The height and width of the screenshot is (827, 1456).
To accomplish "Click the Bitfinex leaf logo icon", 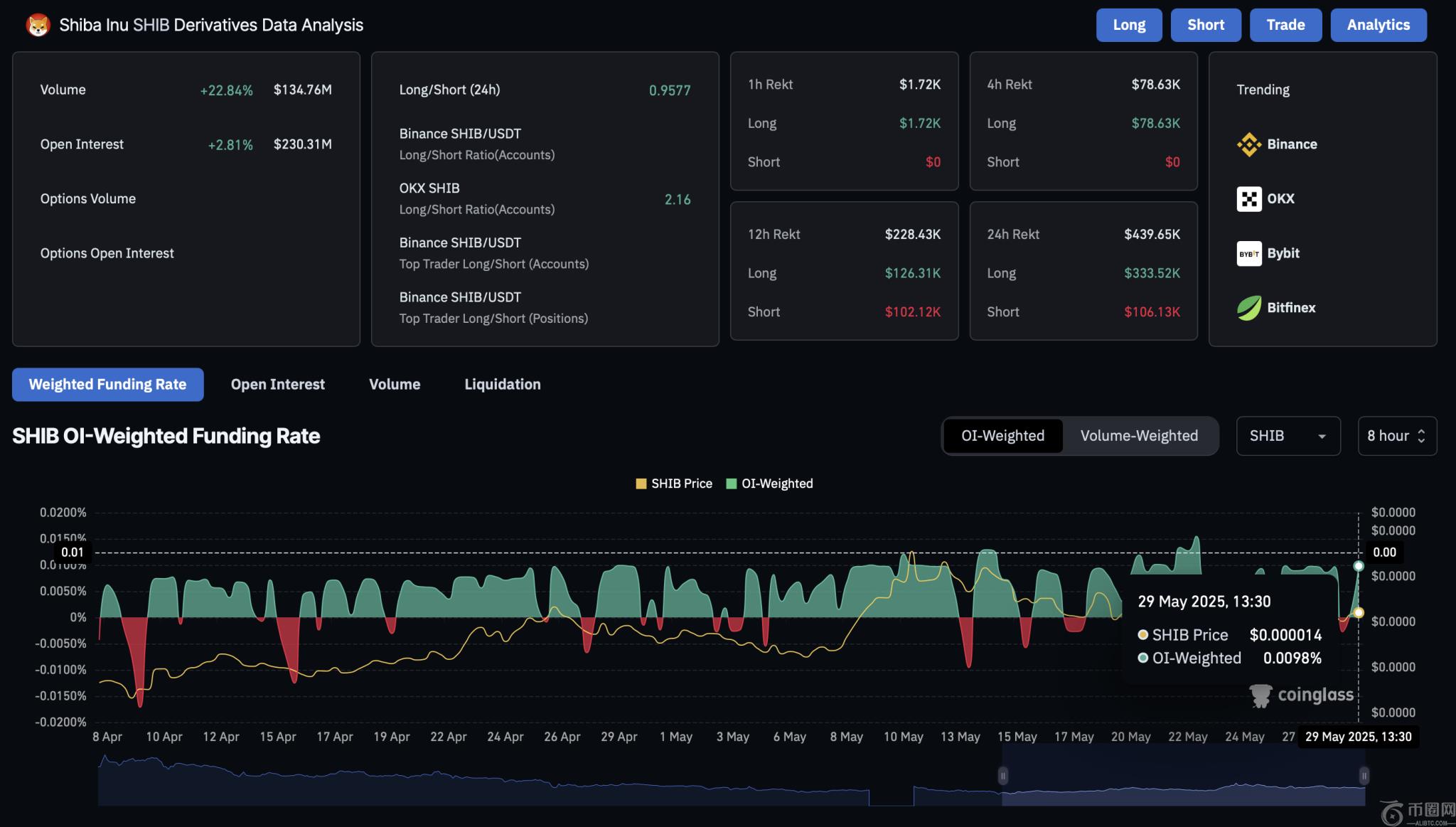I will tap(1248, 308).
